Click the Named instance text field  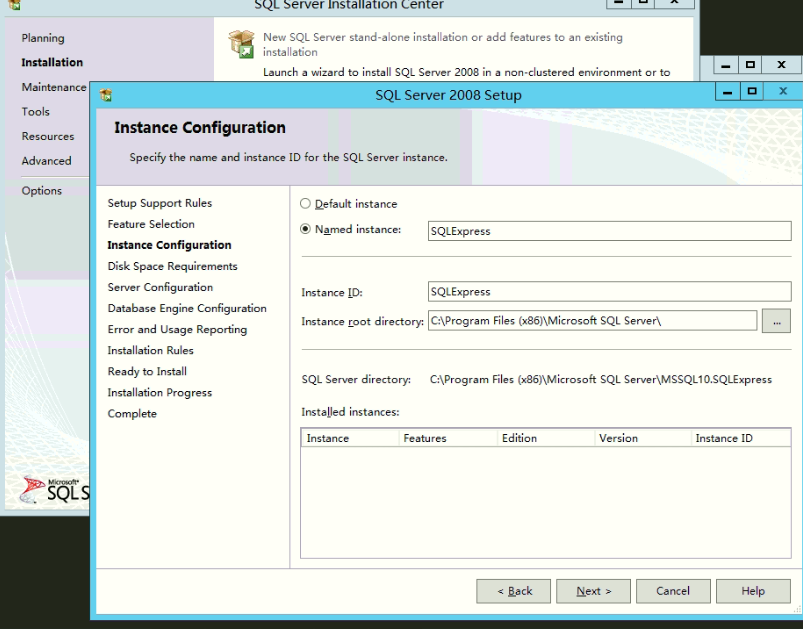click(x=609, y=231)
